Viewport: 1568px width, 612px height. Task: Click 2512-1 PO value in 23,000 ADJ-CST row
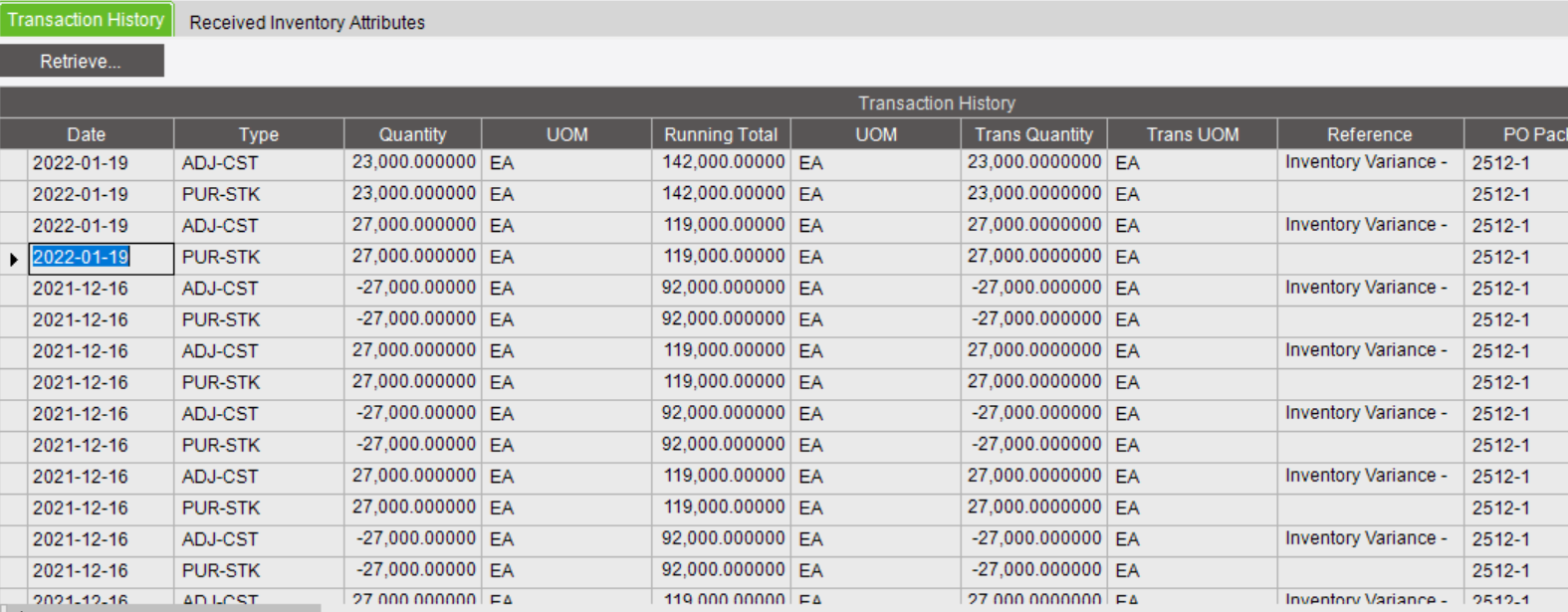click(x=1516, y=163)
